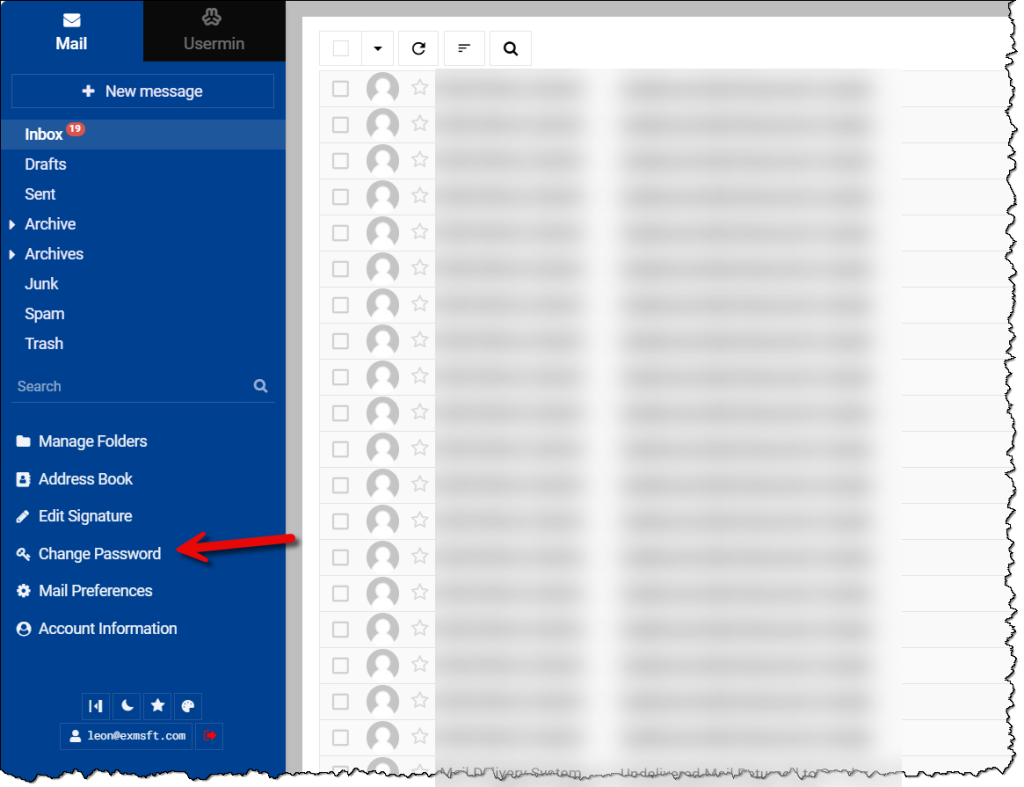Click the sort order icon in the toolbar

coord(464,47)
